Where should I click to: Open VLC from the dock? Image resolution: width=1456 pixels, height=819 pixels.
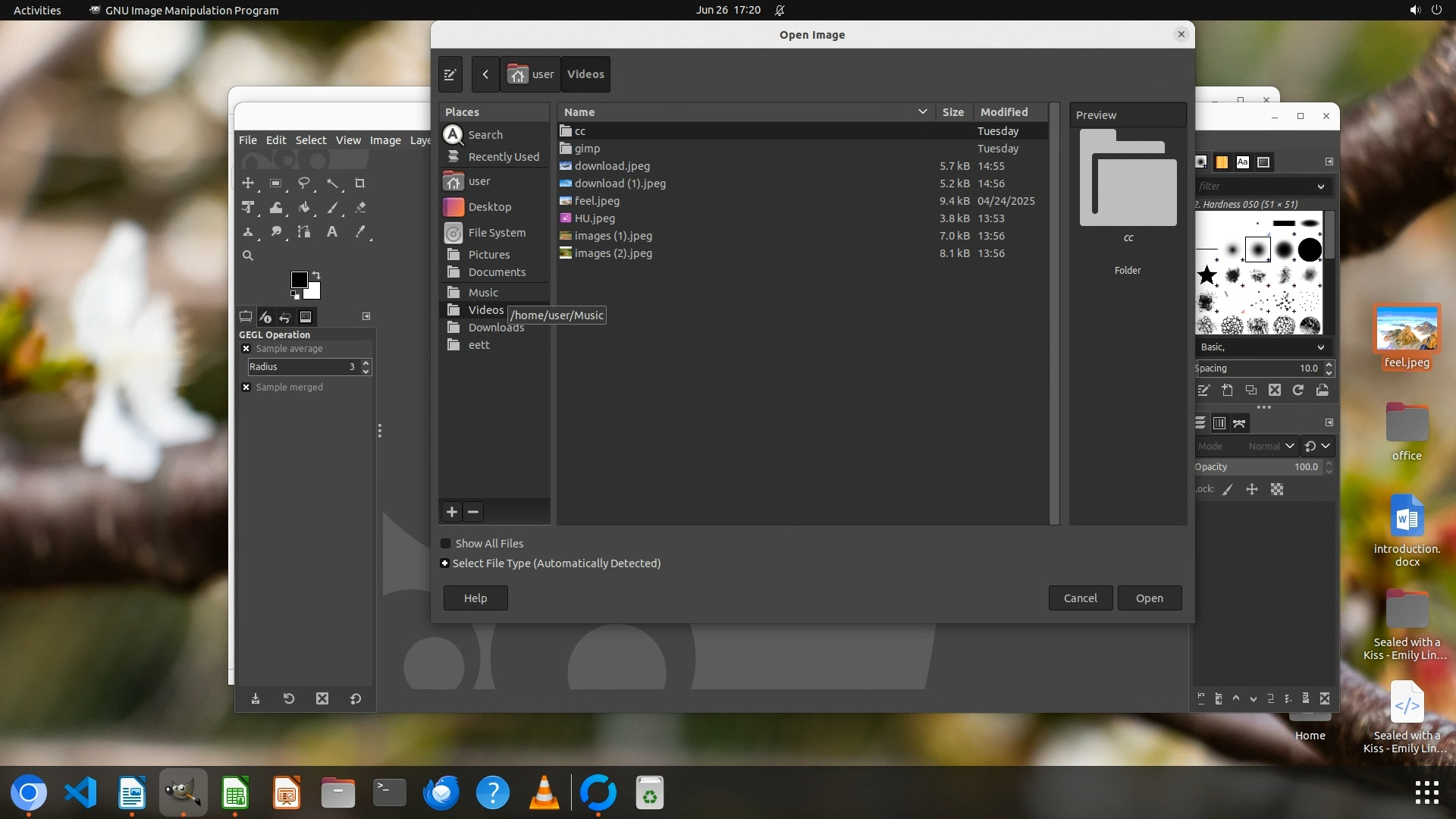tap(544, 793)
